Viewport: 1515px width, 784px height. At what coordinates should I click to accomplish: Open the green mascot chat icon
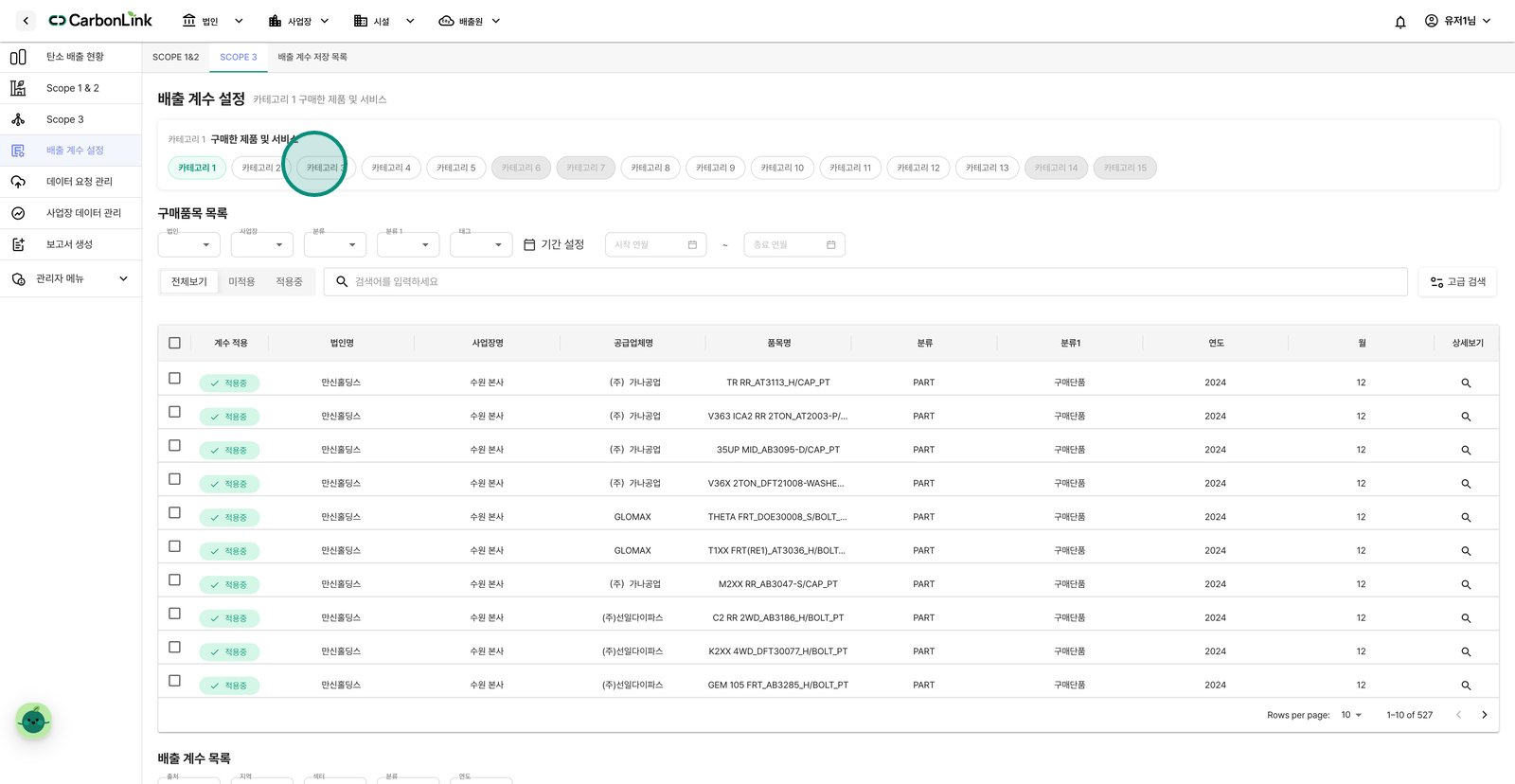point(34,722)
